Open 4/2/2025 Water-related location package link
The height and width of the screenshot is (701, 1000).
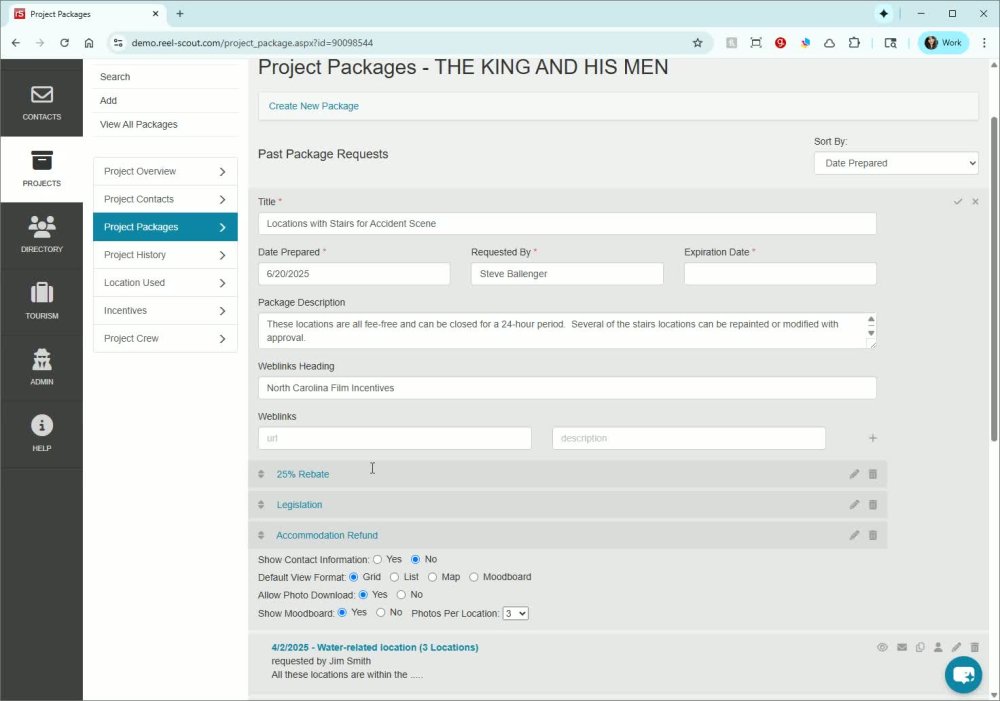point(375,647)
